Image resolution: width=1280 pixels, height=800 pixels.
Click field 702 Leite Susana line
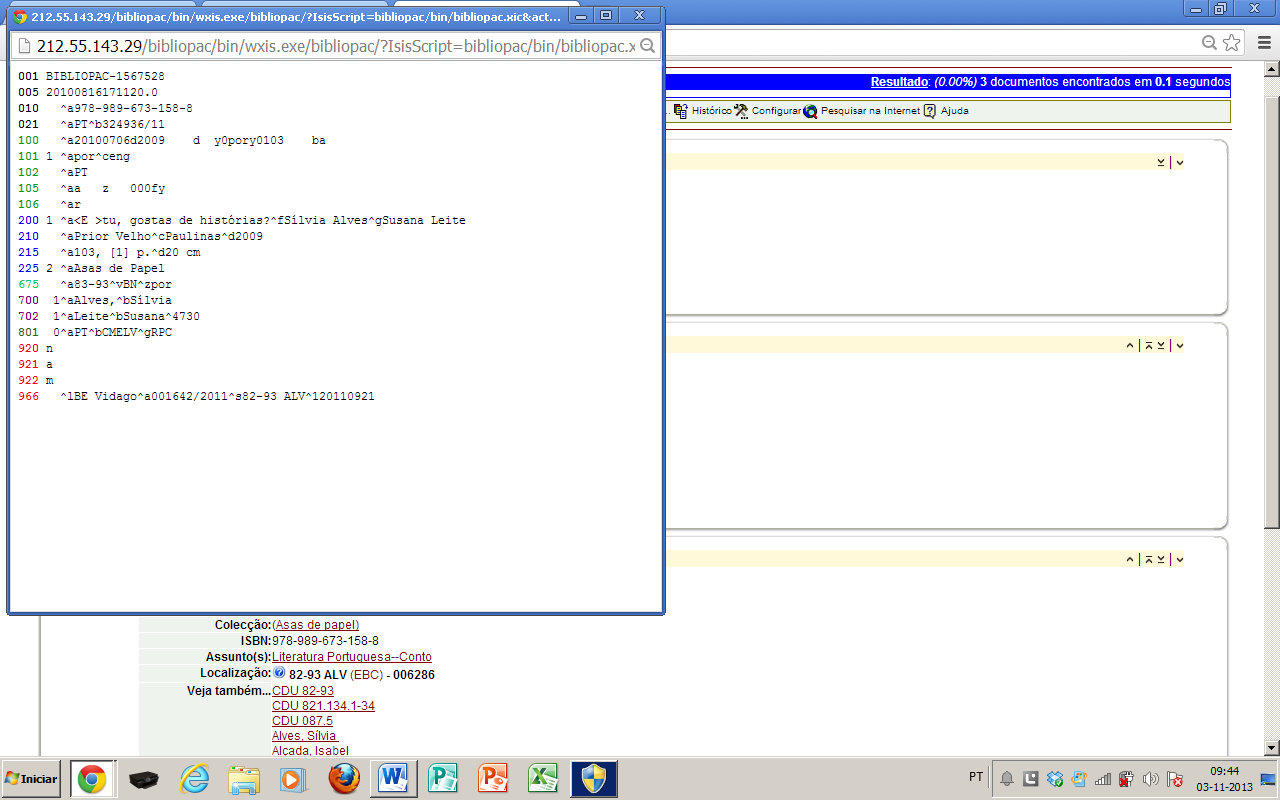coord(108,316)
